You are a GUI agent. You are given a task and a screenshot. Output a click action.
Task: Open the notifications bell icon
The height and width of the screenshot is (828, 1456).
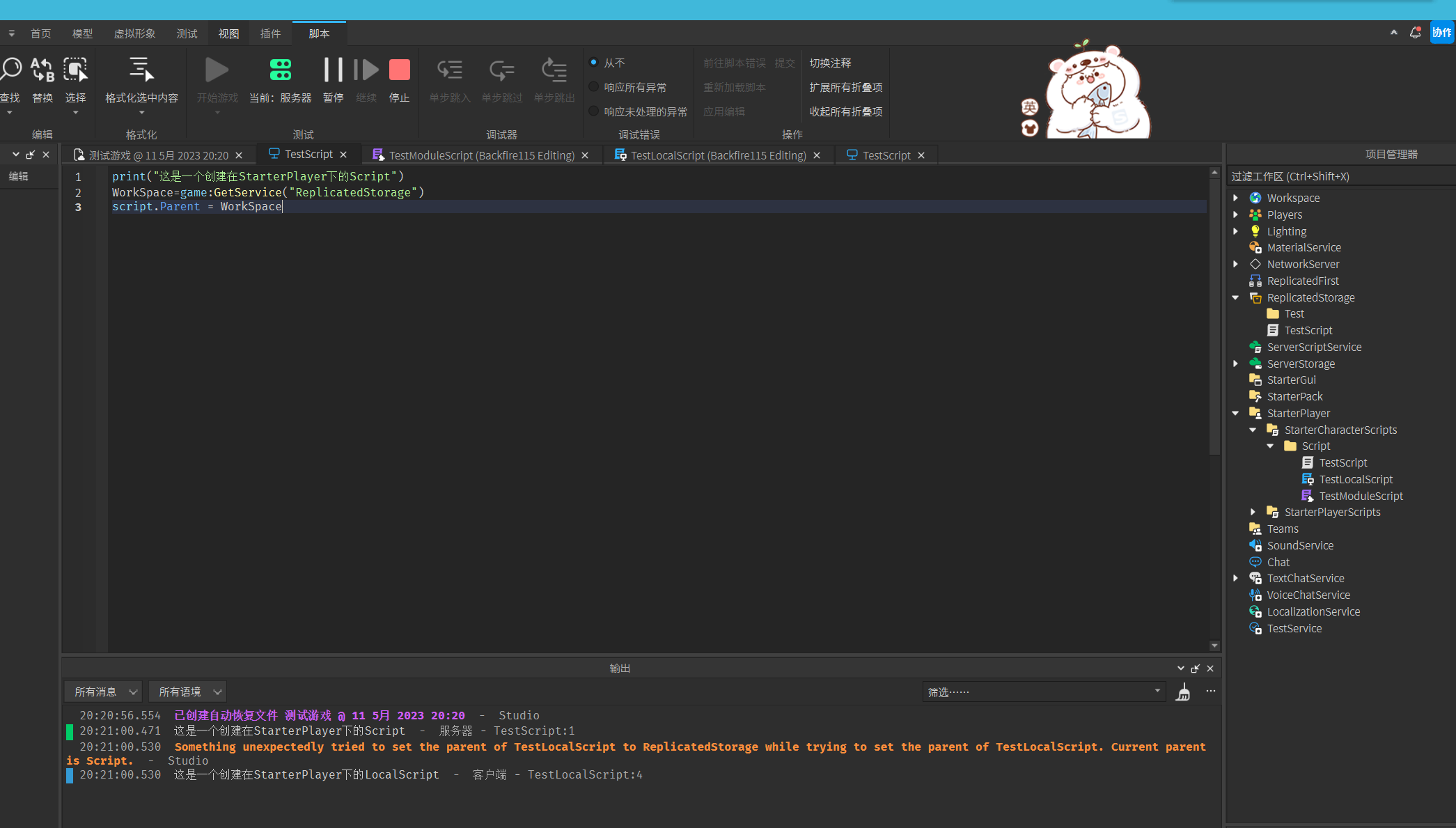[x=1415, y=33]
